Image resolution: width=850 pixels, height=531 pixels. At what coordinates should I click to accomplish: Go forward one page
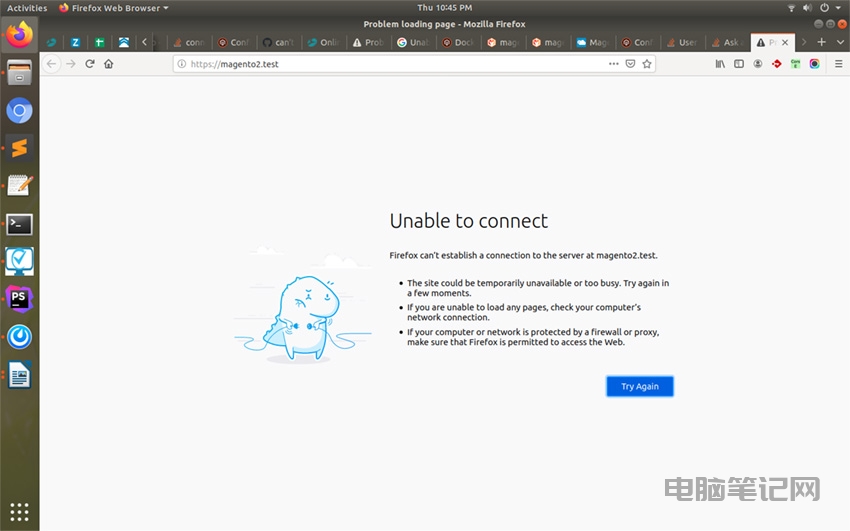coord(70,64)
